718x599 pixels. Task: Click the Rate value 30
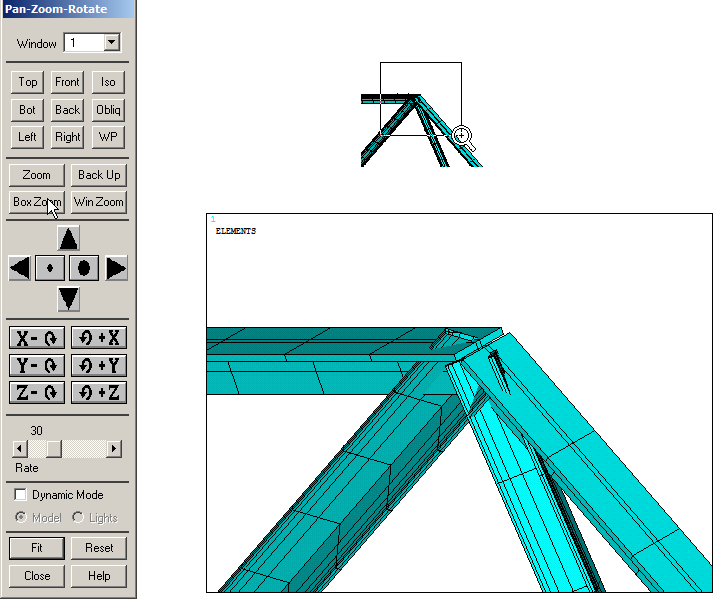tap(37, 430)
